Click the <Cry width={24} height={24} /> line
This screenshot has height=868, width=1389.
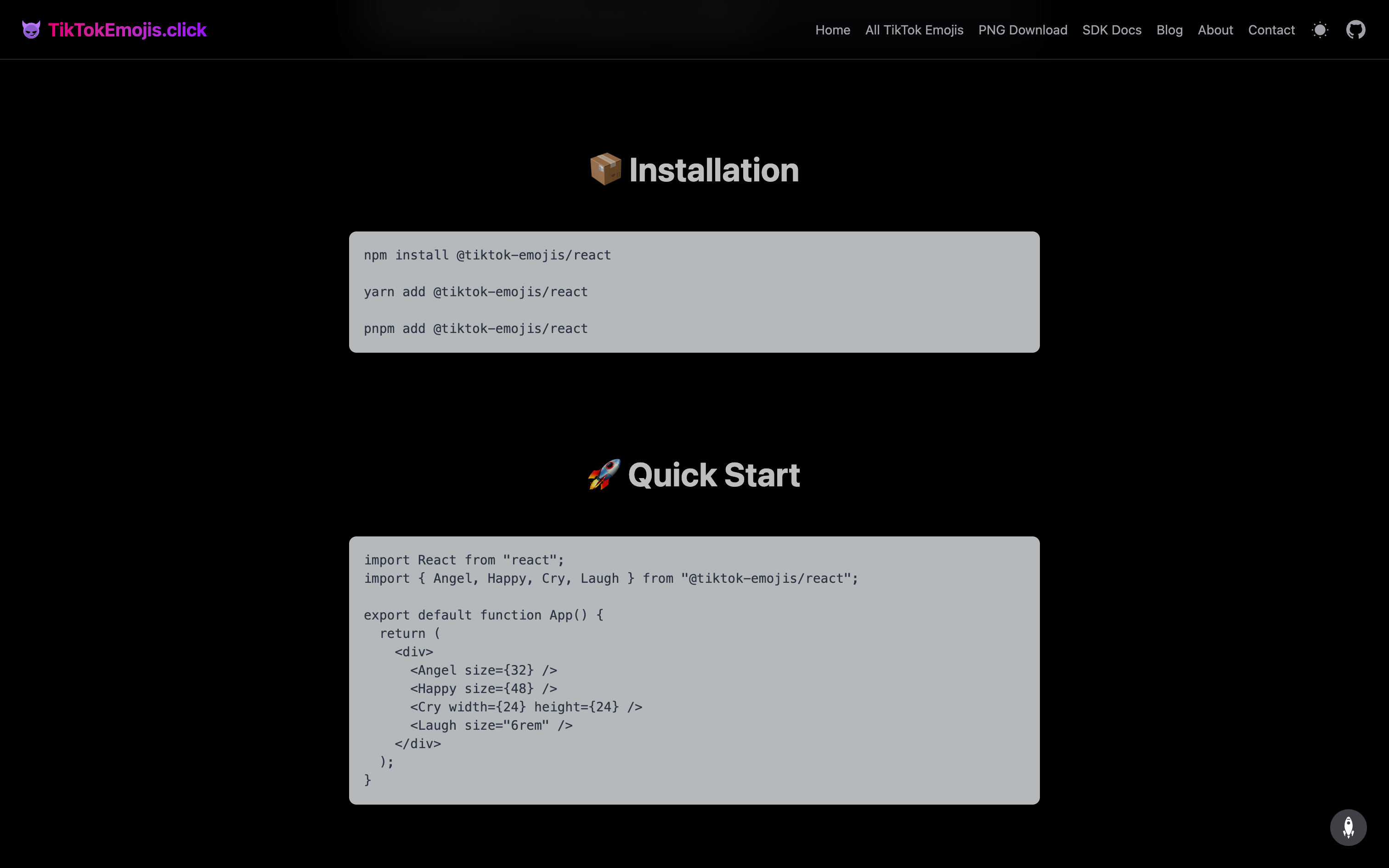point(526,707)
